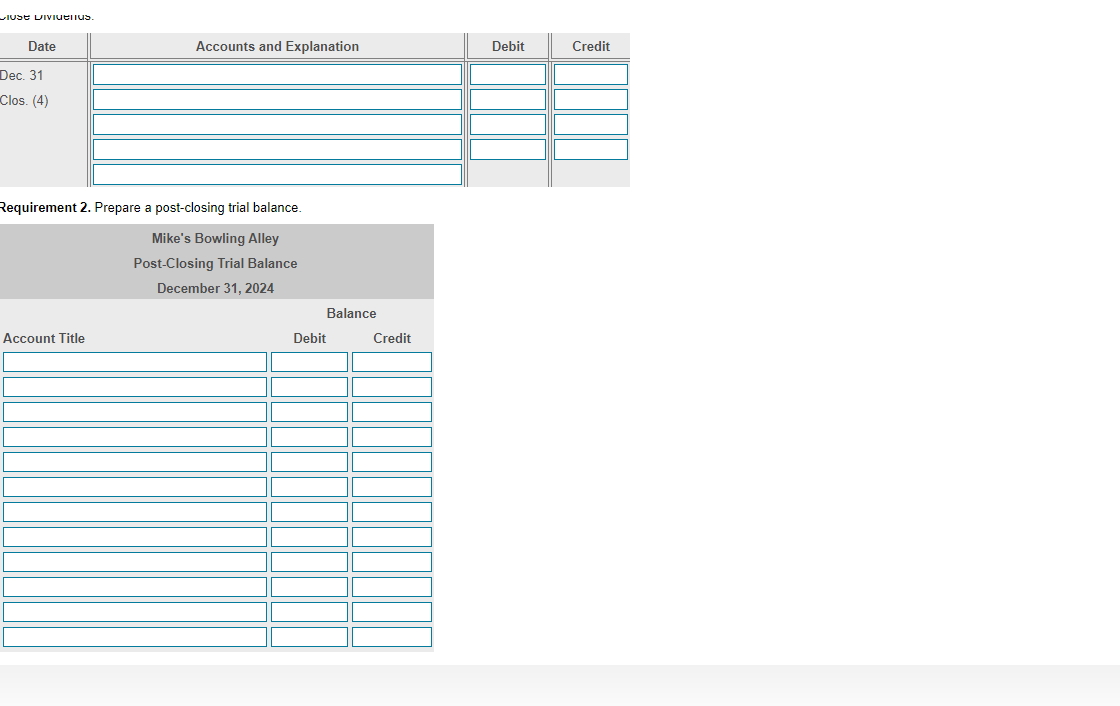This screenshot has width=1120, height=706.
Task: Click the Dec. 31 row journal debit field
Action: tap(508, 74)
